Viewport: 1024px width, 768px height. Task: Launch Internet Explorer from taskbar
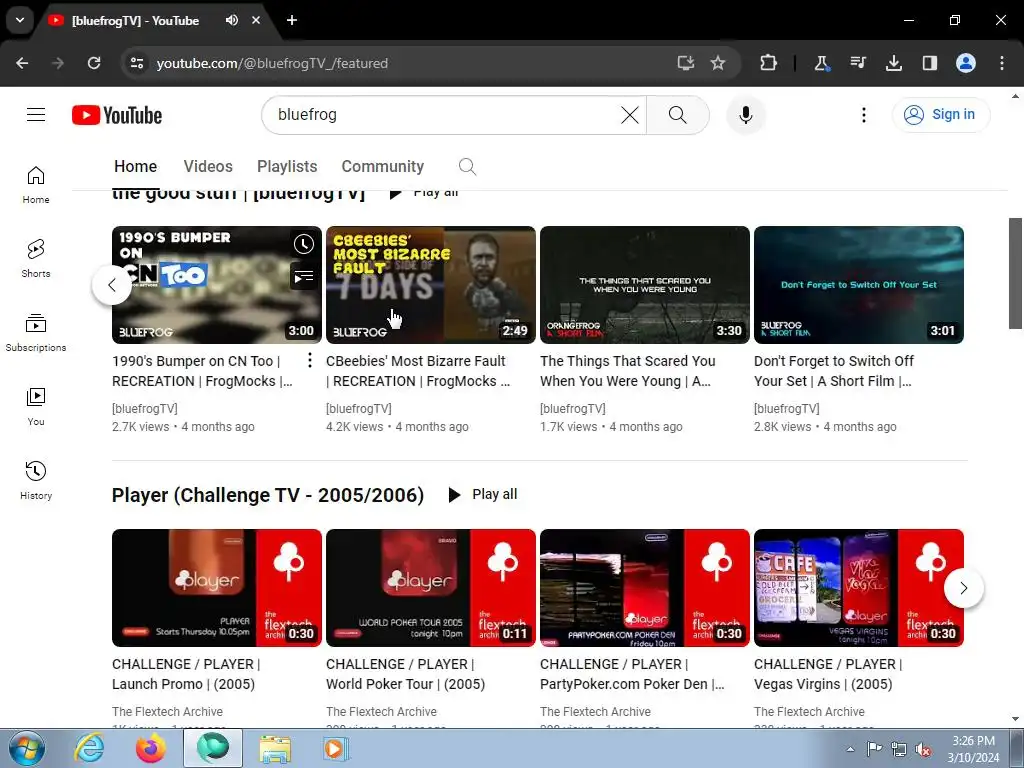pyautogui.click(x=89, y=748)
